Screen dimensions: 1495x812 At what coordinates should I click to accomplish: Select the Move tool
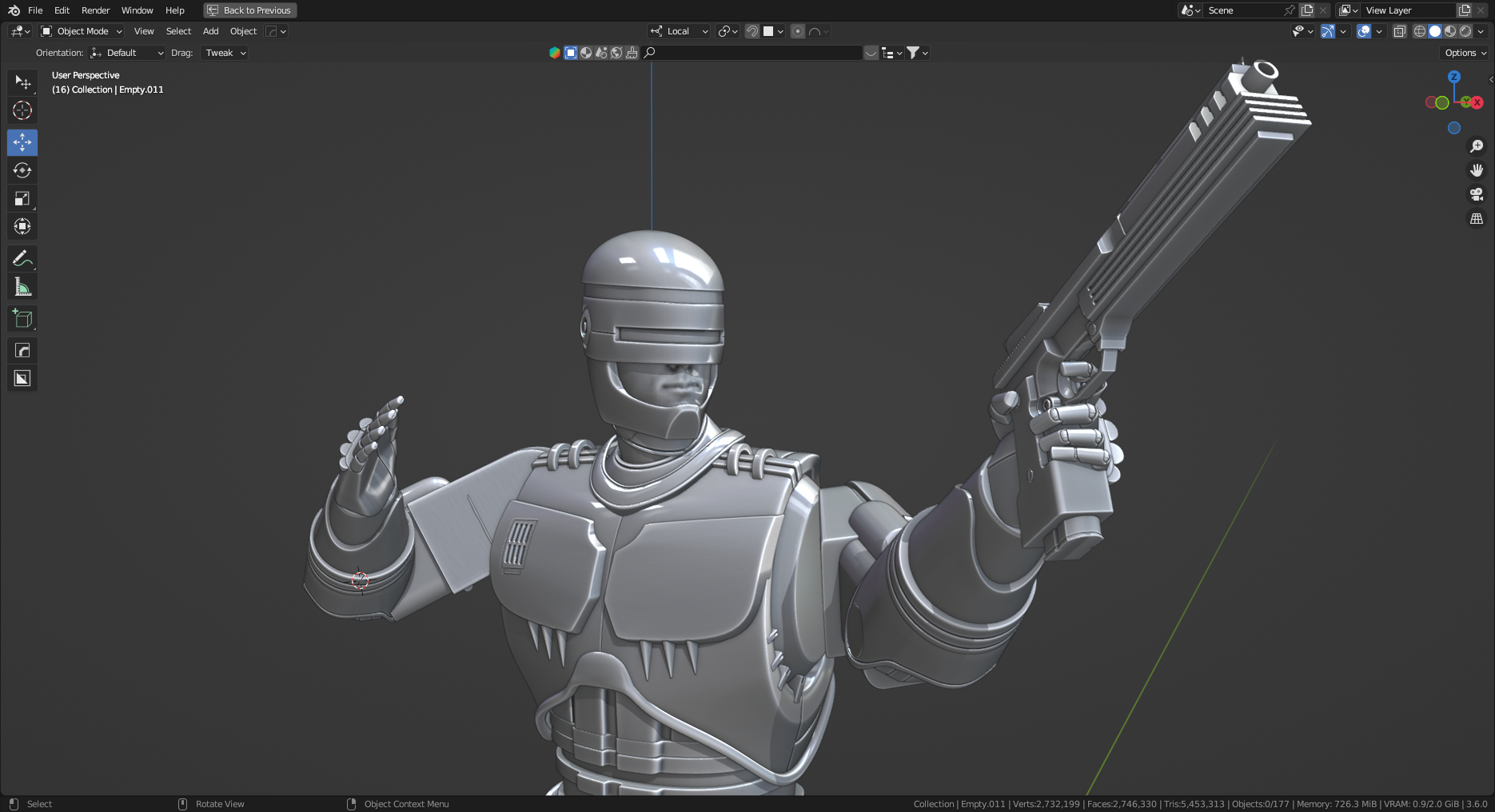(x=22, y=142)
